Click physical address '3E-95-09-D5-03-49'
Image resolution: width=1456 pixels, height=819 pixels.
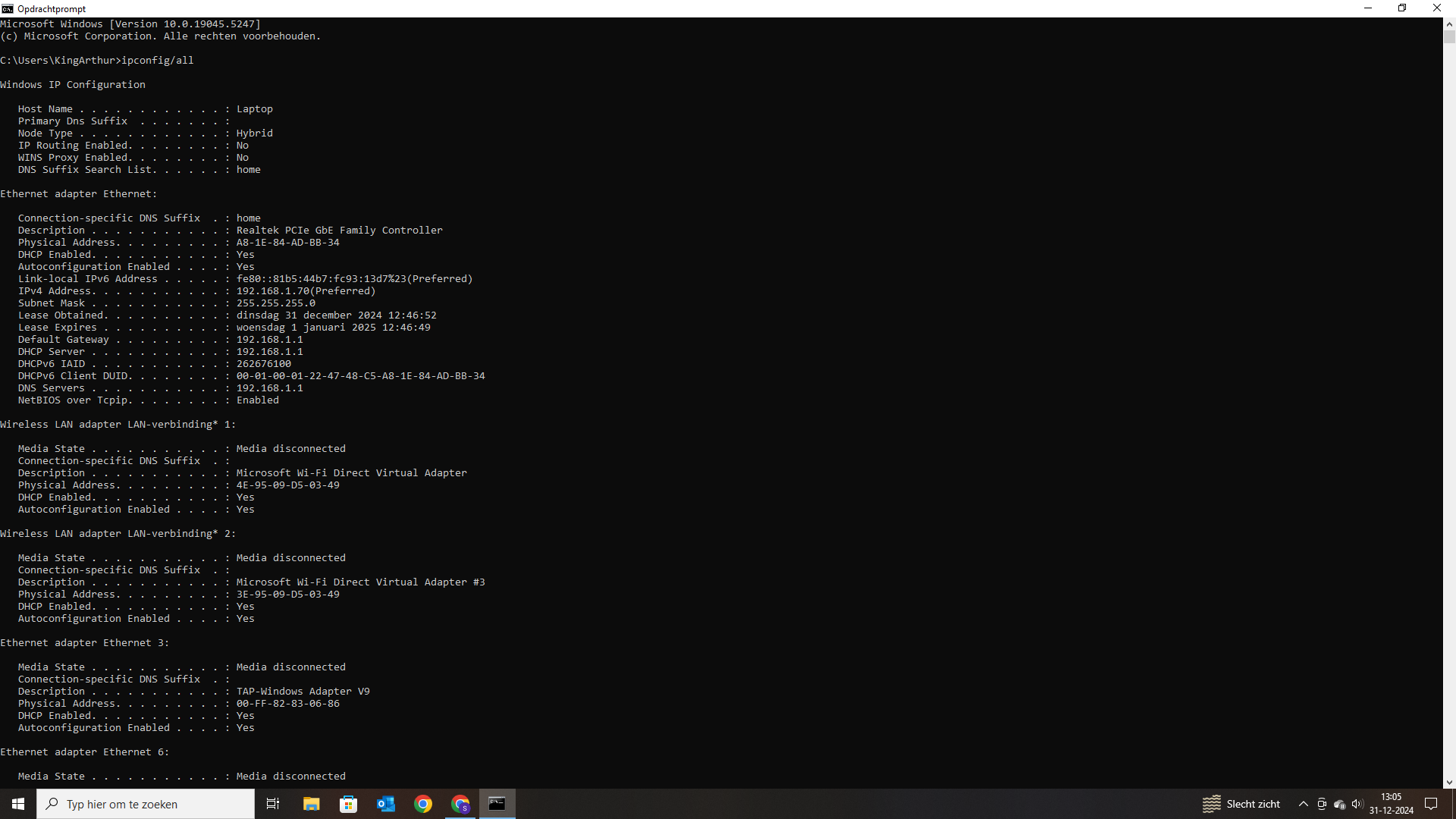[288, 594]
